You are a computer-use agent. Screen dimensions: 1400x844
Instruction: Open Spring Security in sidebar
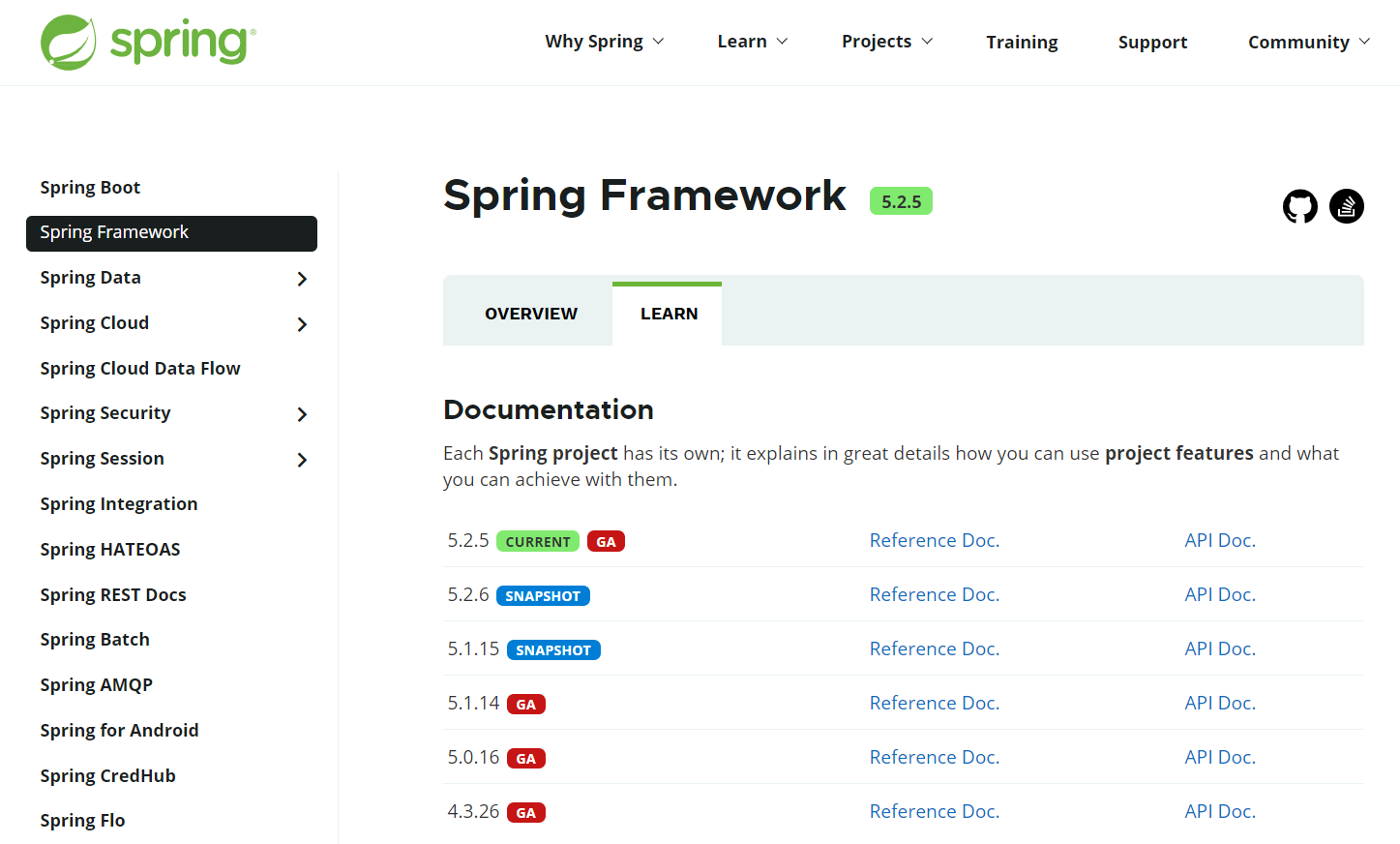[105, 413]
